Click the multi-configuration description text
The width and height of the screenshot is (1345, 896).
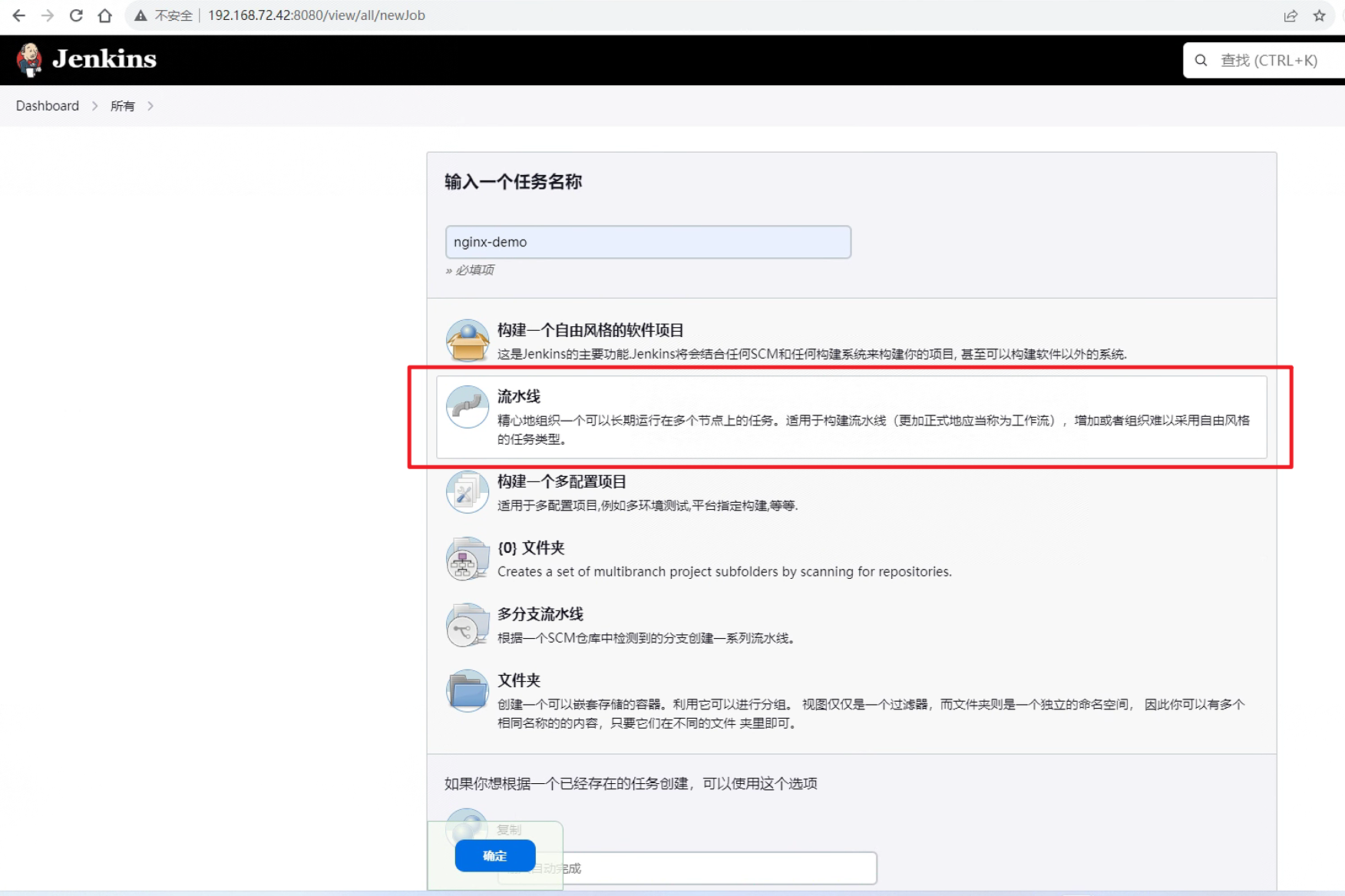click(648, 505)
